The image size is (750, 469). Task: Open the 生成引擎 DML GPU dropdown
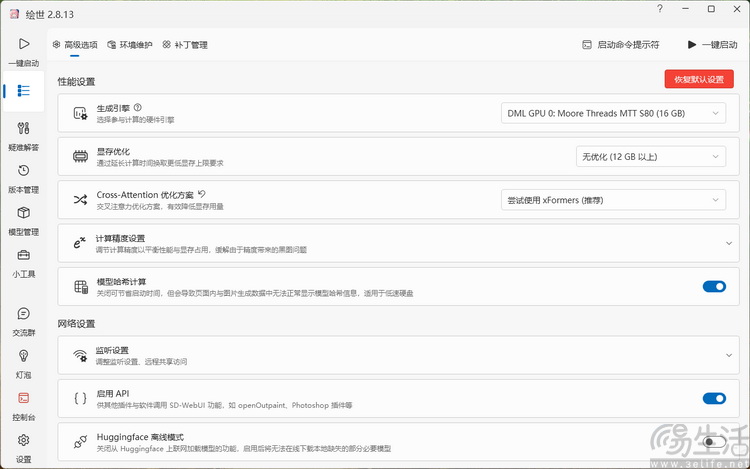(x=613, y=113)
